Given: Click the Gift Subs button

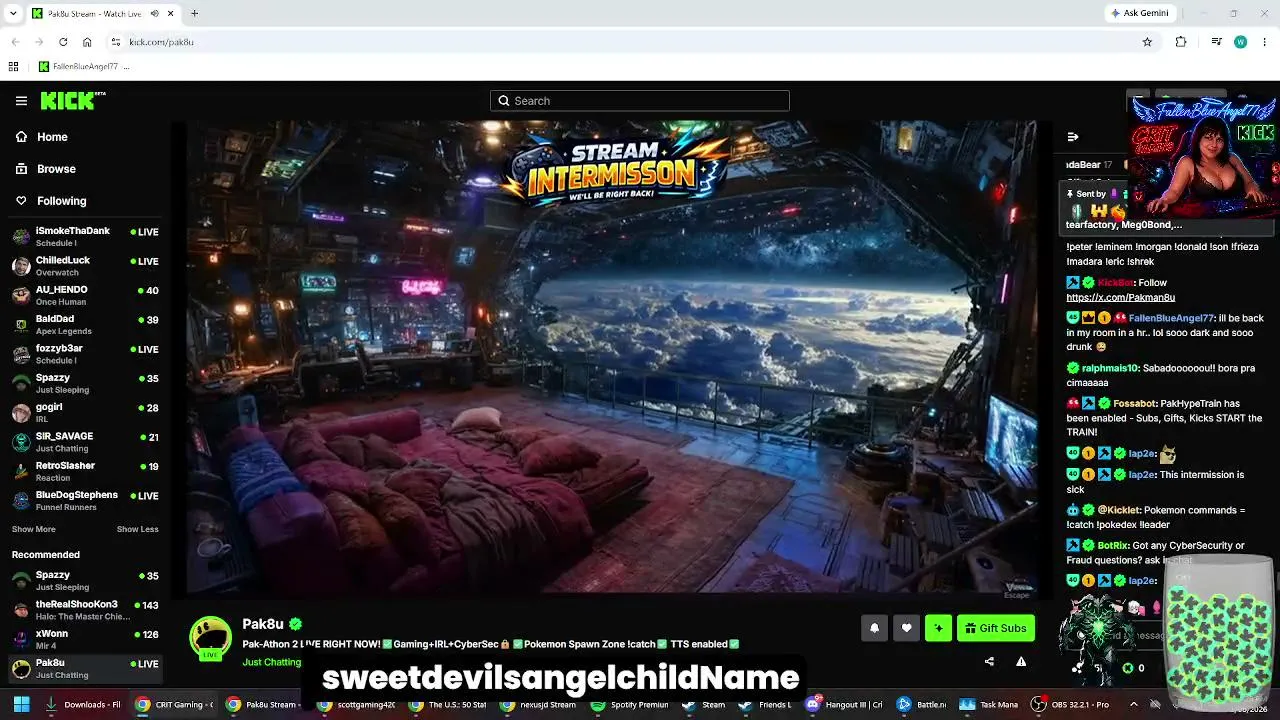Looking at the screenshot, I should coord(995,628).
